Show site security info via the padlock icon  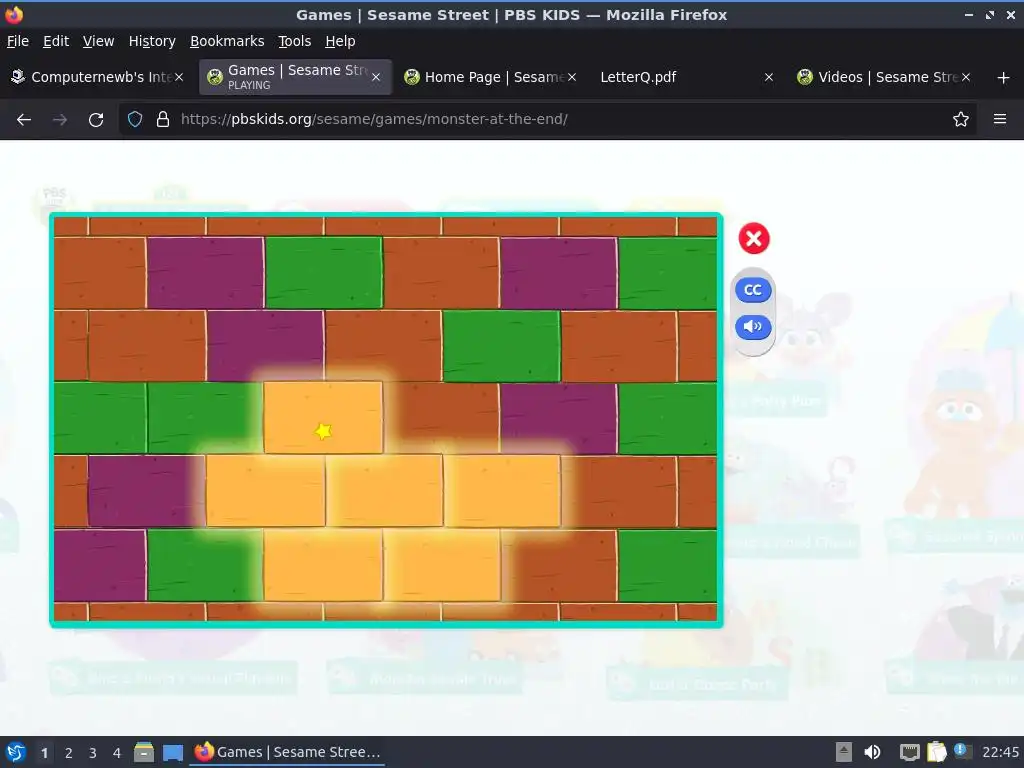pos(163,120)
